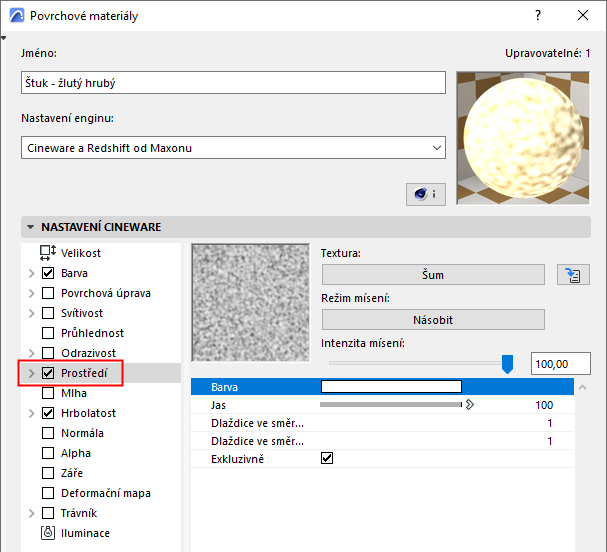Click the Intenzita míšení slider handle
The width and height of the screenshot is (607, 552).
pyautogui.click(x=507, y=364)
